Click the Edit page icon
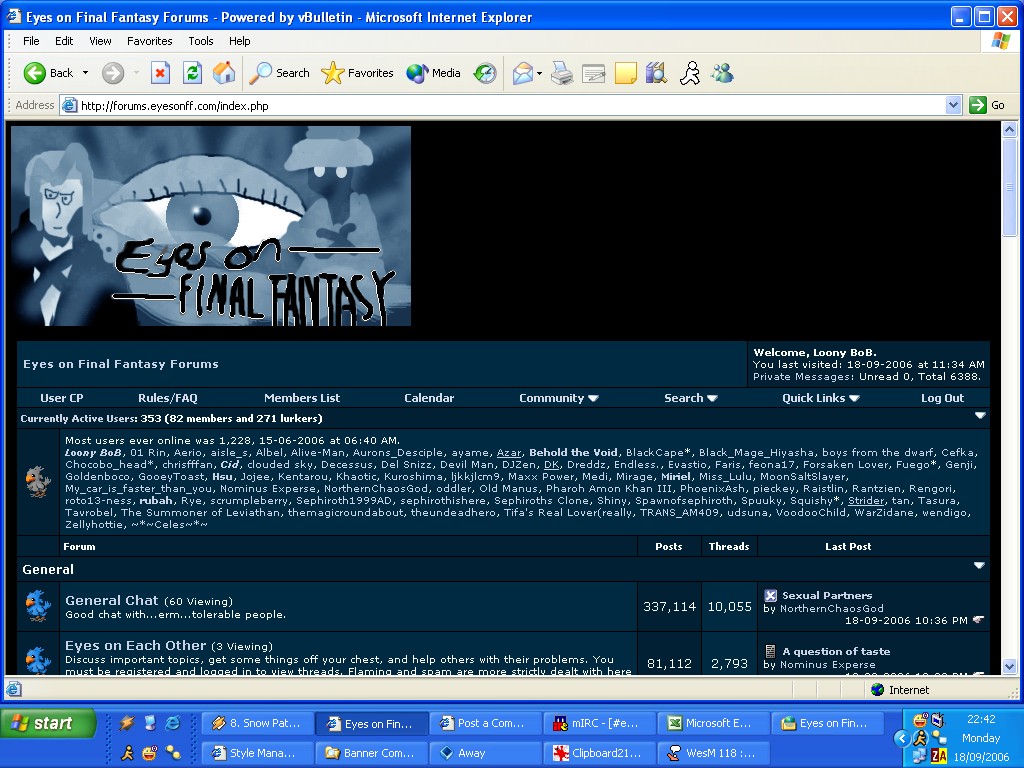 coord(593,73)
